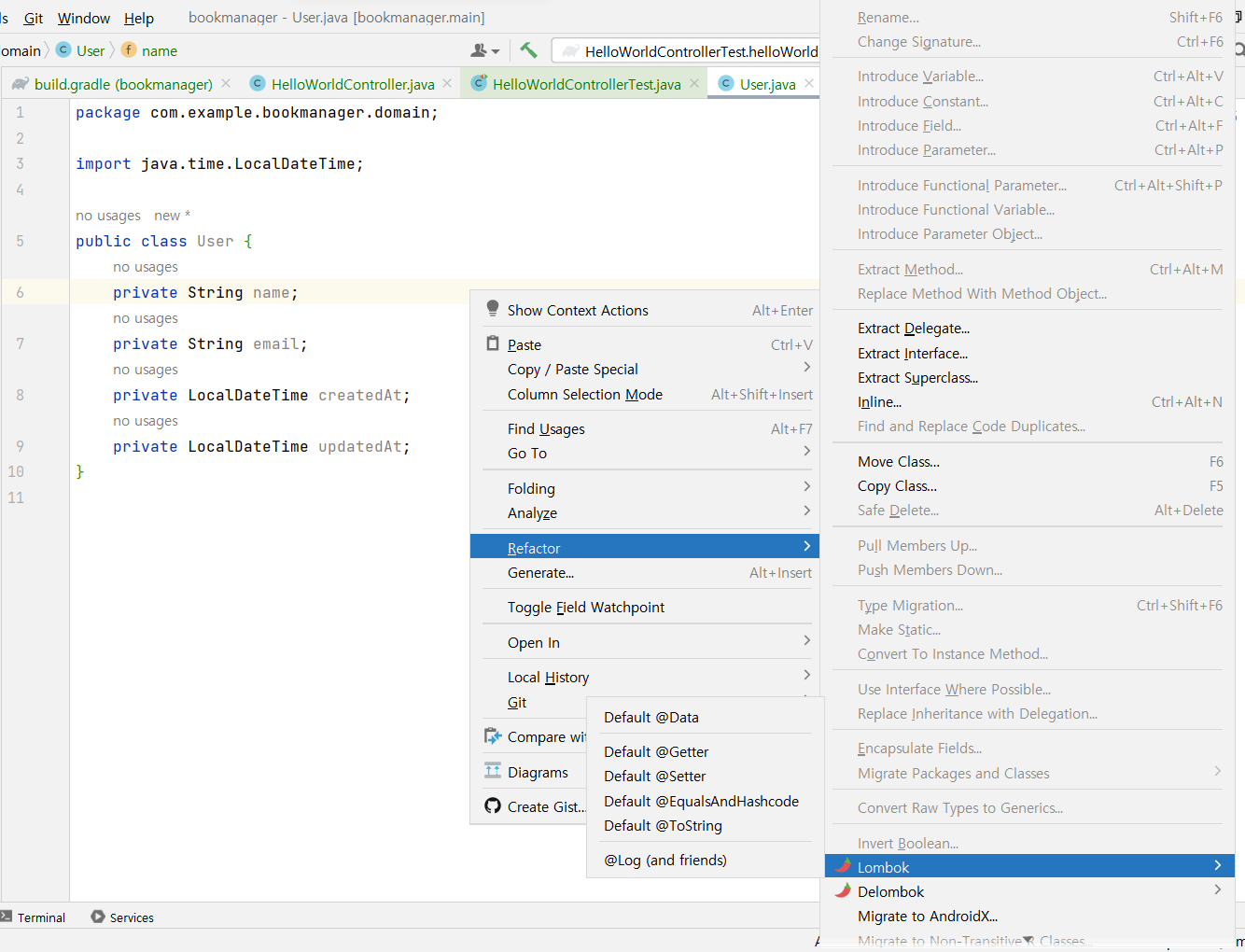The image size is (1245, 952).
Task: Click the User class icon in breadcrumb
Action: click(x=63, y=49)
